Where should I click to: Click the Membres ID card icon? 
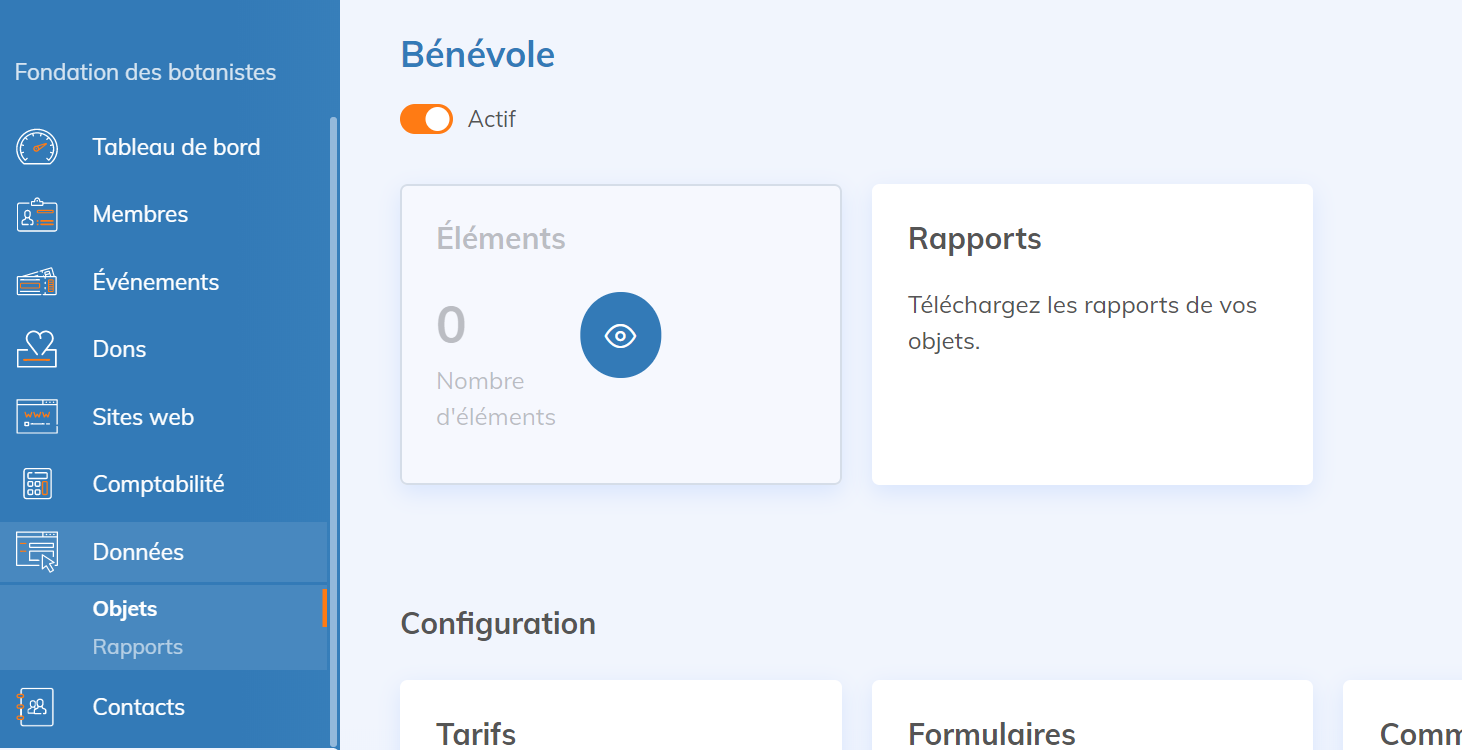(x=37, y=215)
